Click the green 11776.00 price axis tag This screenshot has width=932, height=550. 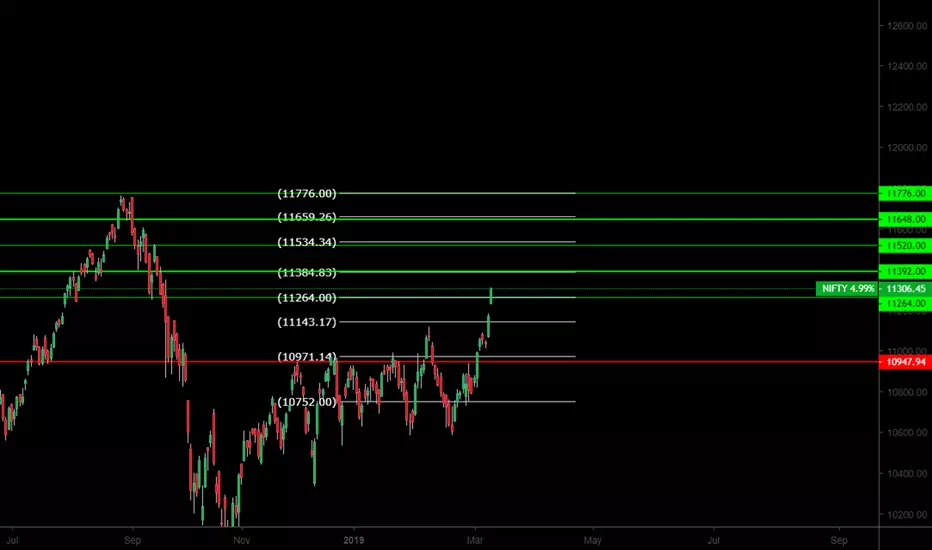point(905,193)
